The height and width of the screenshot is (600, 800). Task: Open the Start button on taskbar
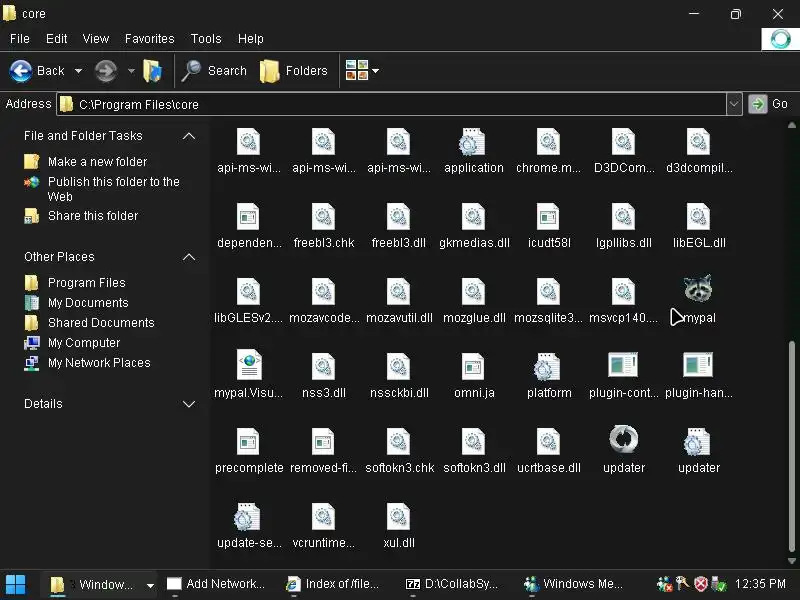coord(15,585)
